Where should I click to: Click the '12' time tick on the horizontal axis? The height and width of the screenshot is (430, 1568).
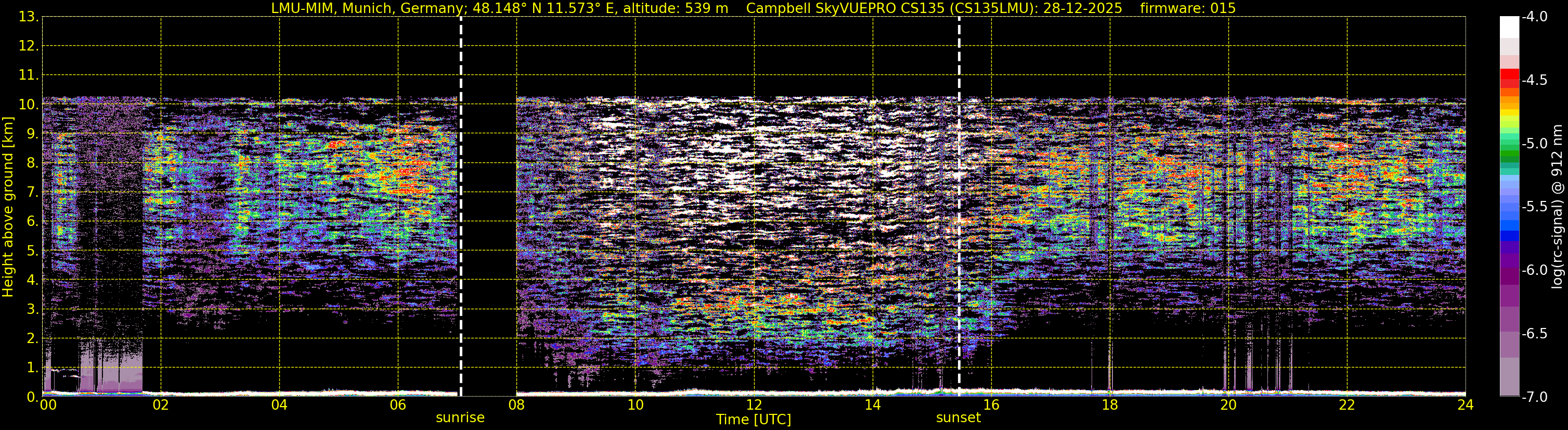tap(754, 405)
